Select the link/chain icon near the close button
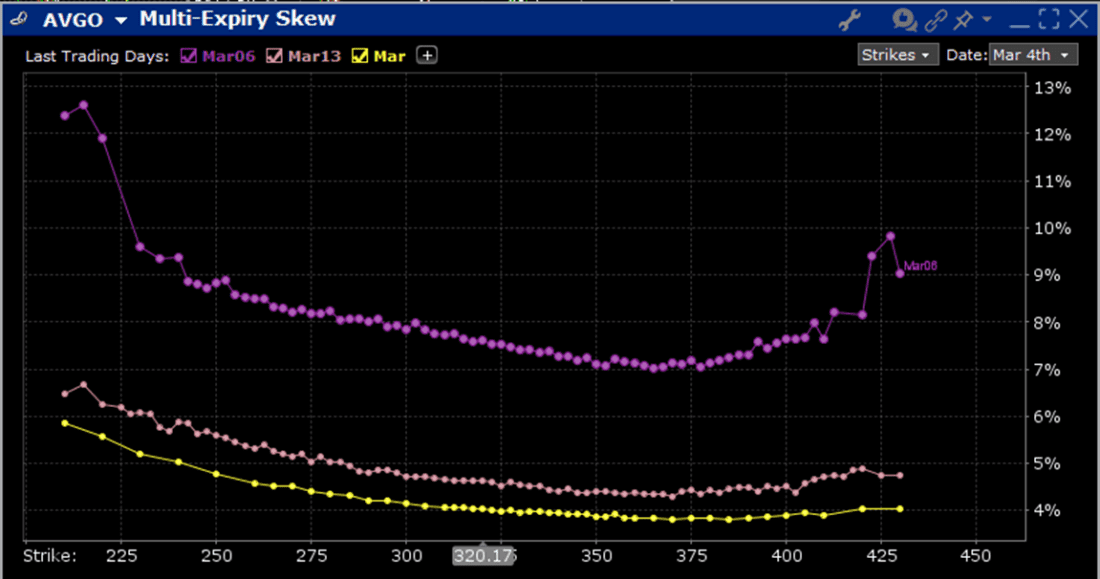This screenshot has height=579, width=1100. [936, 19]
